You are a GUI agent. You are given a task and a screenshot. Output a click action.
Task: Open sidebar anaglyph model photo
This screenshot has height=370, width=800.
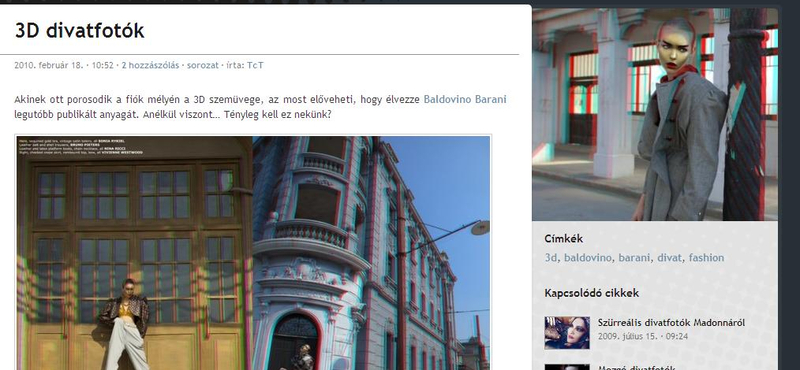(x=655, y=114)
